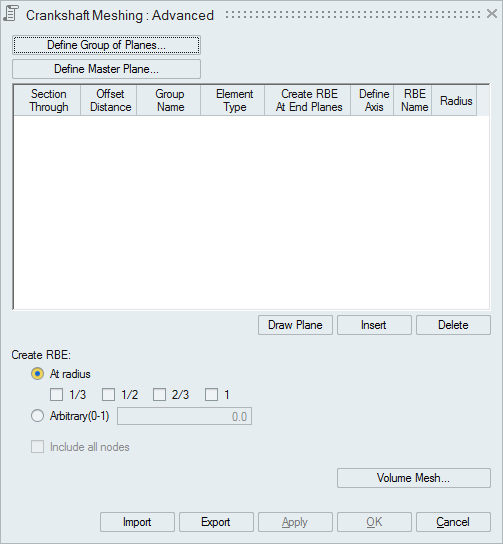
Task: Click Define Master Plane button
Action: (106, 69)
